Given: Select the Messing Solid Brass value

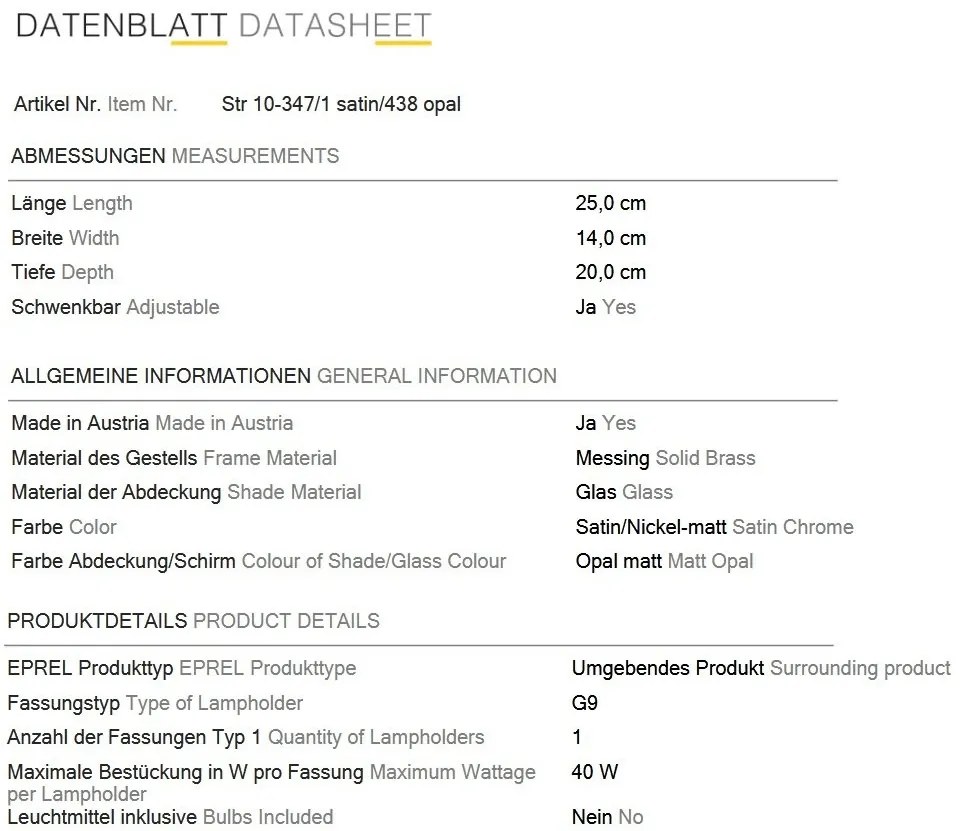Looking at the screenshot, I should click(665, 459).
